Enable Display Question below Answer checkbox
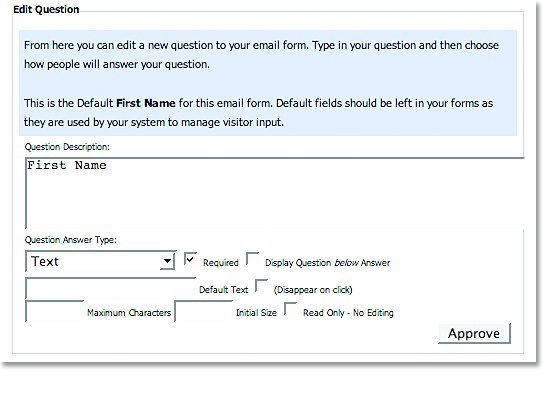556x397 pixels. click(253, 259)
